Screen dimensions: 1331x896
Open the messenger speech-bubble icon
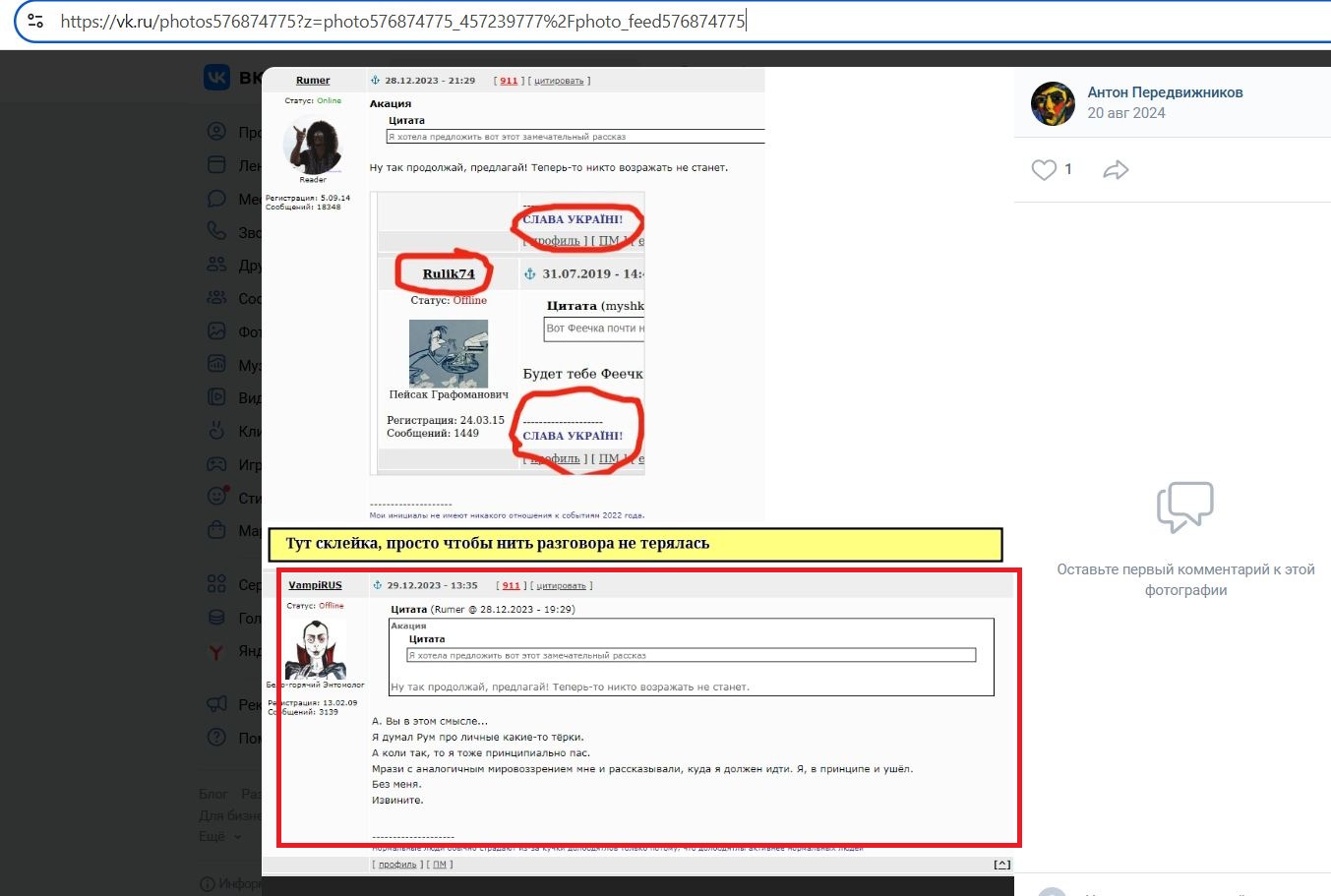[217, 199]
